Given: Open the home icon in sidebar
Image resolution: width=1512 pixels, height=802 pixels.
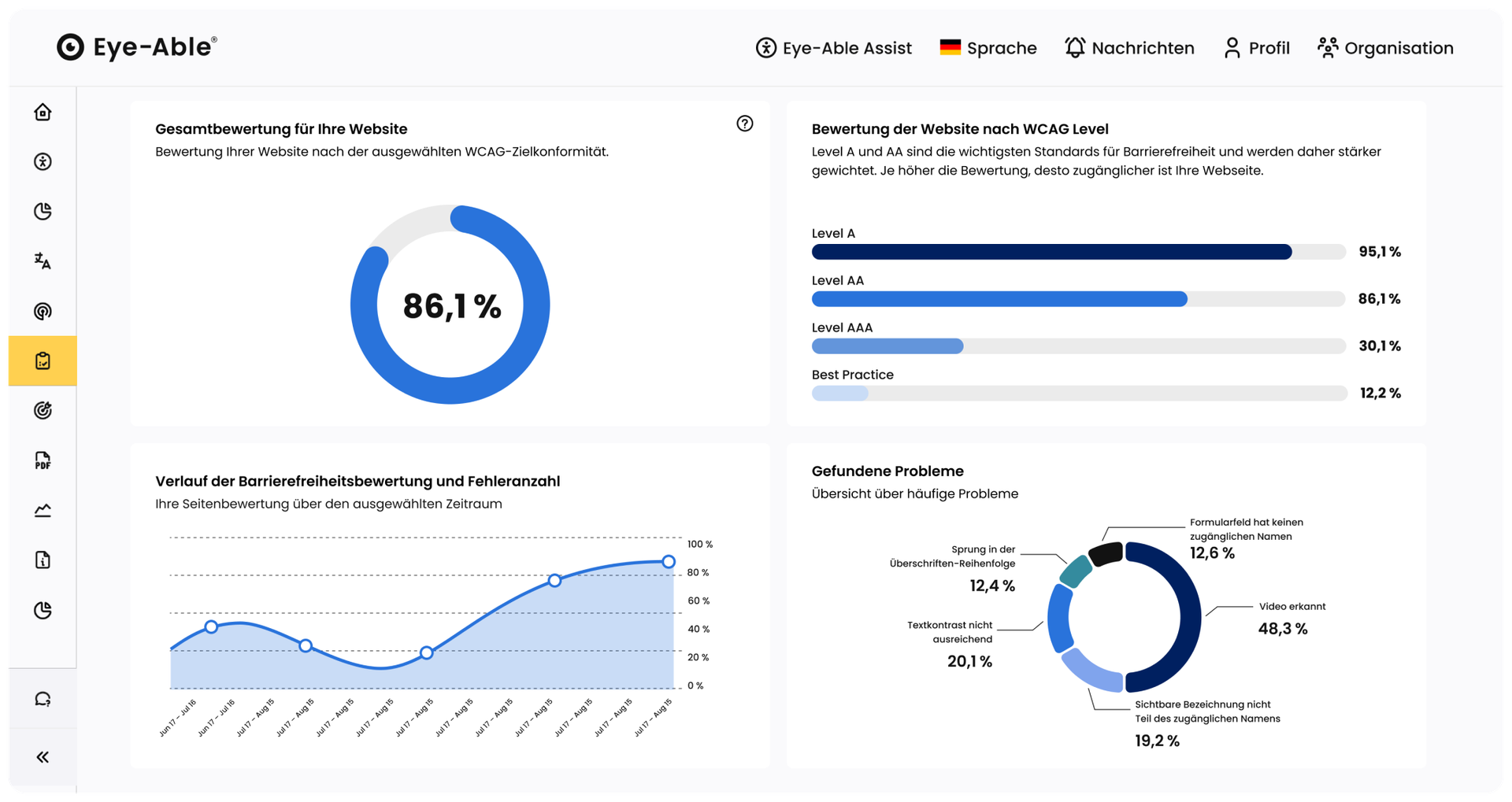Looking at the screenshot, I should click(43, 112).
